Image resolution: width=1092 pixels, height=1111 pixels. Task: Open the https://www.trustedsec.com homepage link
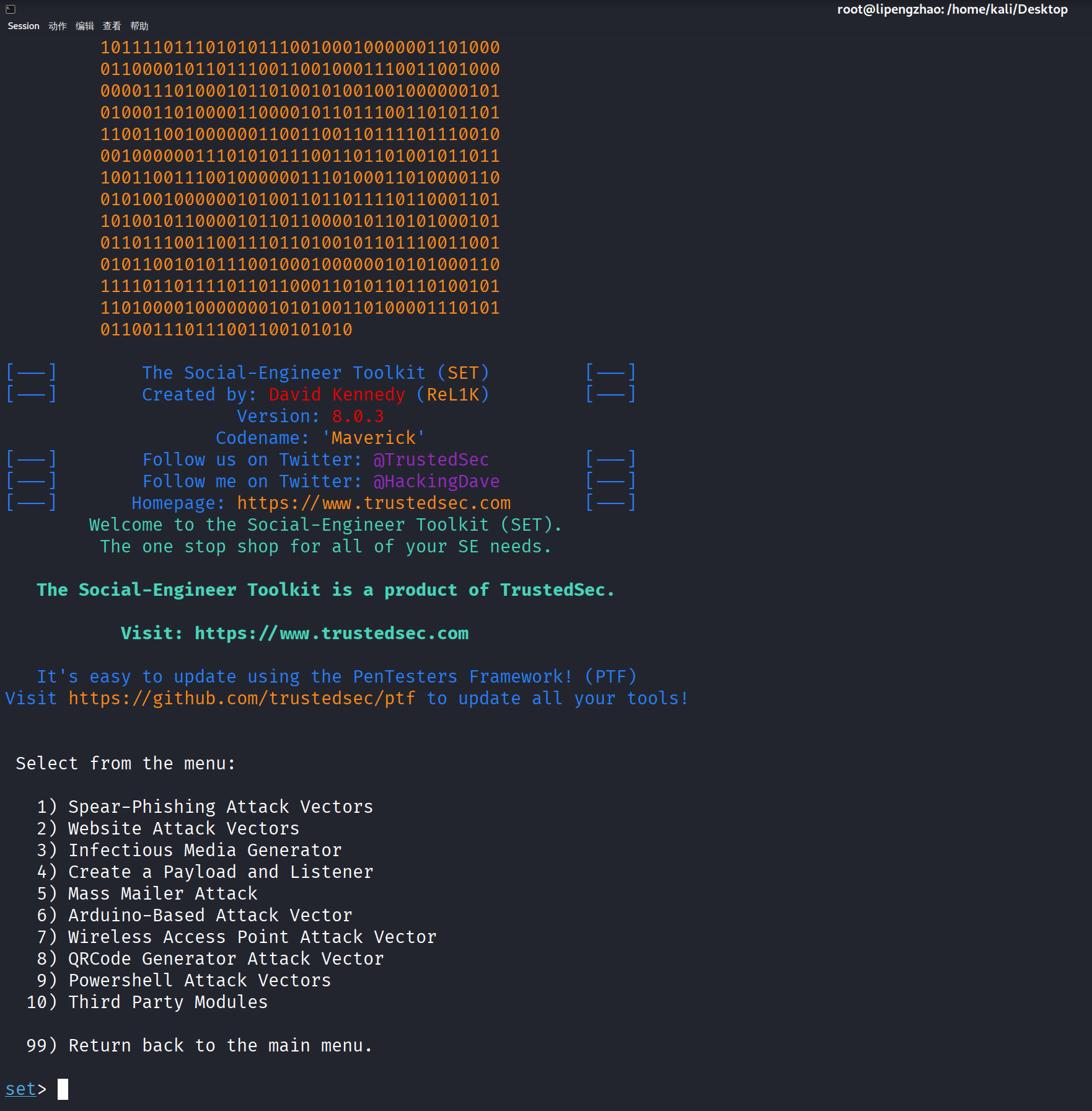(374, 503)
